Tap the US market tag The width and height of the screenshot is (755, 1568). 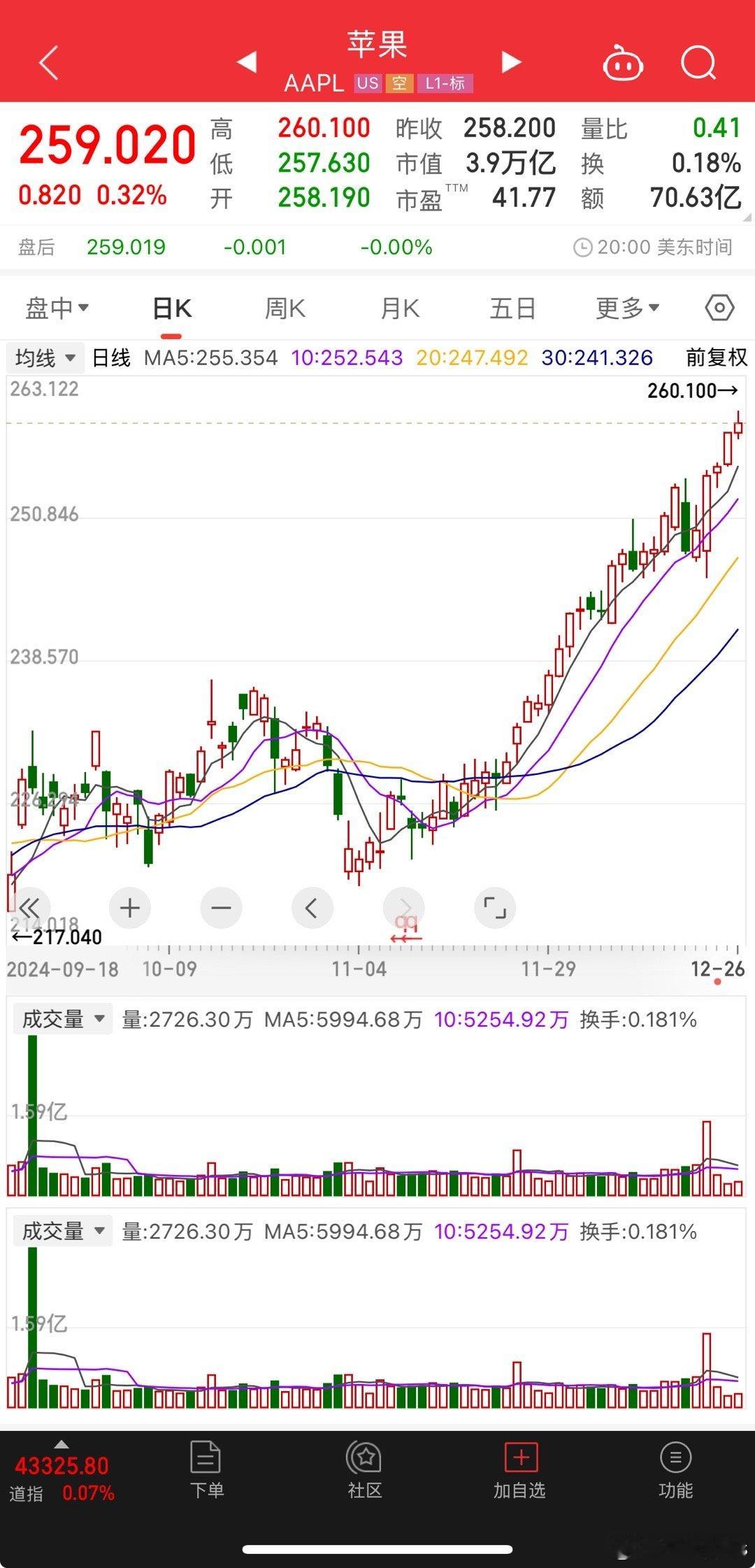click(367, 83)
